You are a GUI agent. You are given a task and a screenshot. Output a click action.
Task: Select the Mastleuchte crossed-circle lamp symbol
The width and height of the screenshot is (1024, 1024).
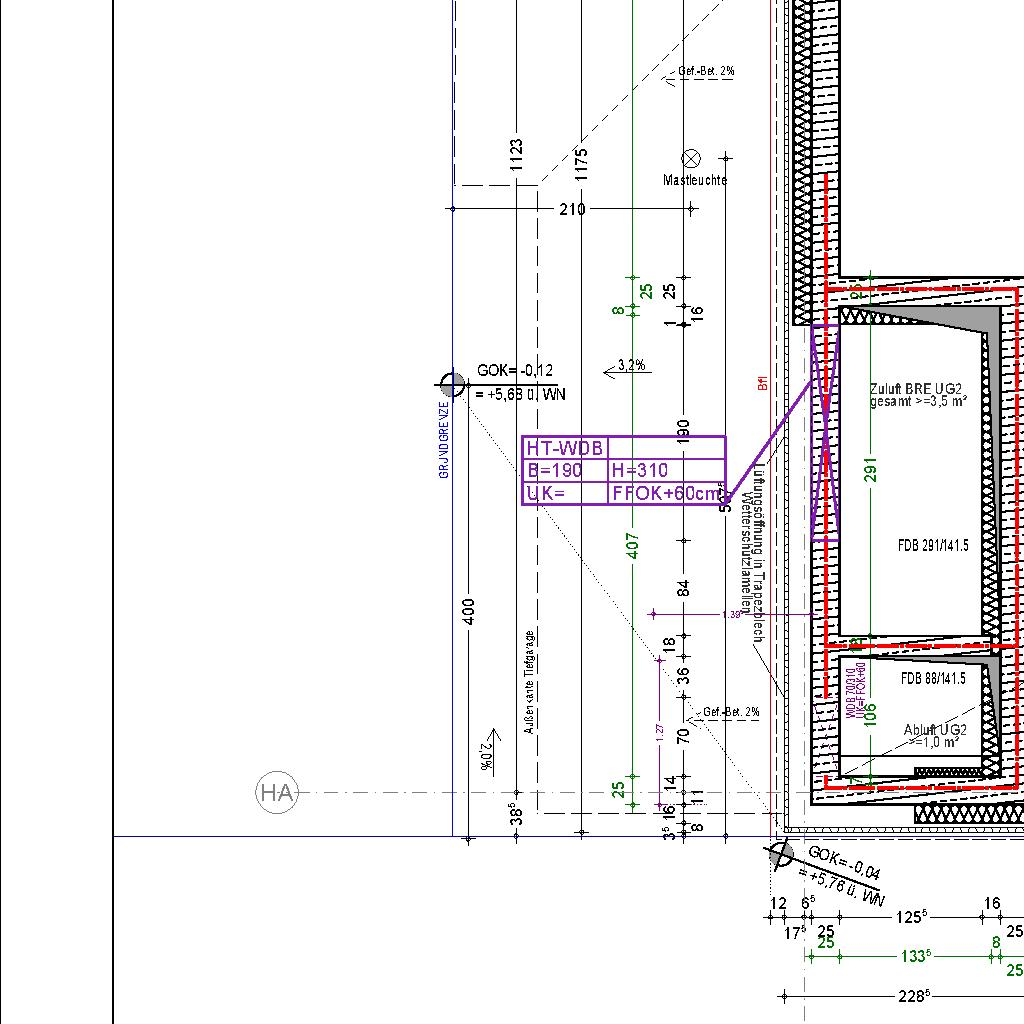pos(691,158)
